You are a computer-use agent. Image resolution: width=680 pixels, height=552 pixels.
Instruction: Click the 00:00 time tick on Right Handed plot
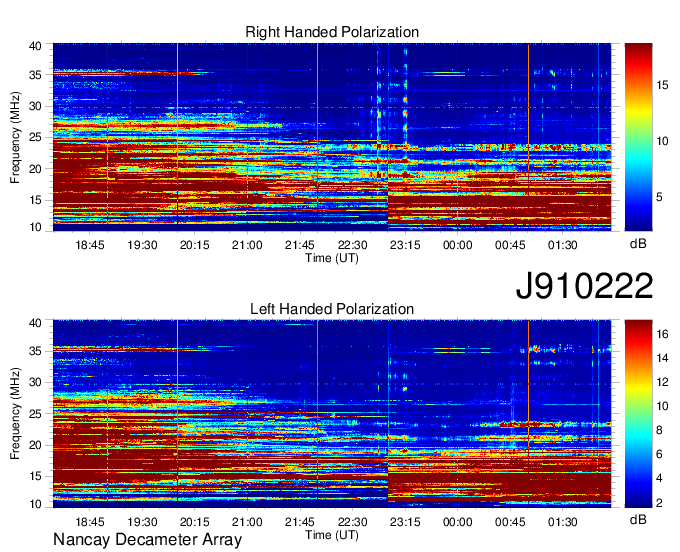coord(458,245)
